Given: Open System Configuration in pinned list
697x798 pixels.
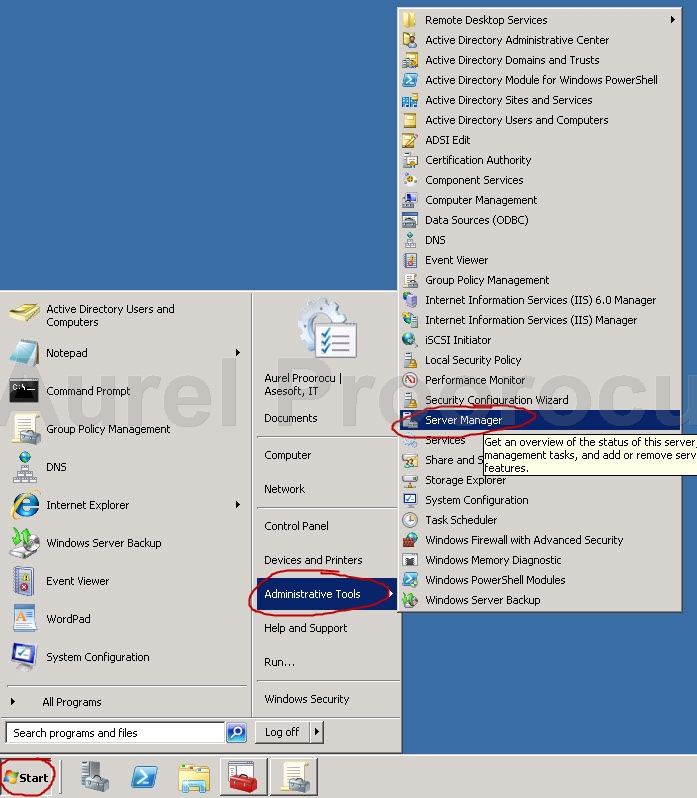Looking at the screenshot, I should pos(125,657).
